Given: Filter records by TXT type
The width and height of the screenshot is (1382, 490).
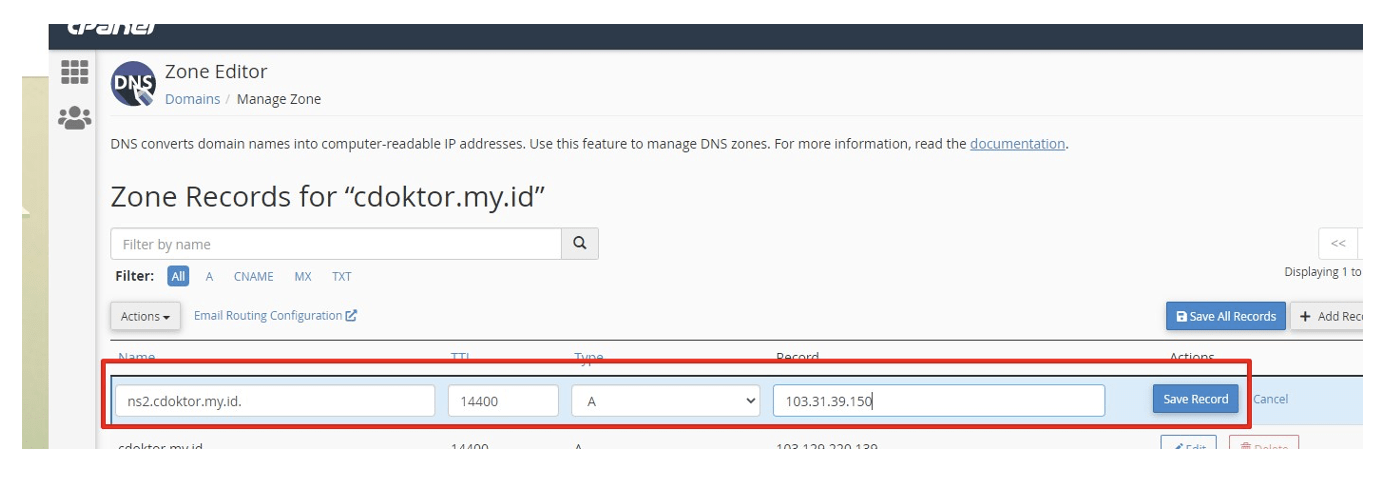Looking at the screenshot, I should click(342, 277).
